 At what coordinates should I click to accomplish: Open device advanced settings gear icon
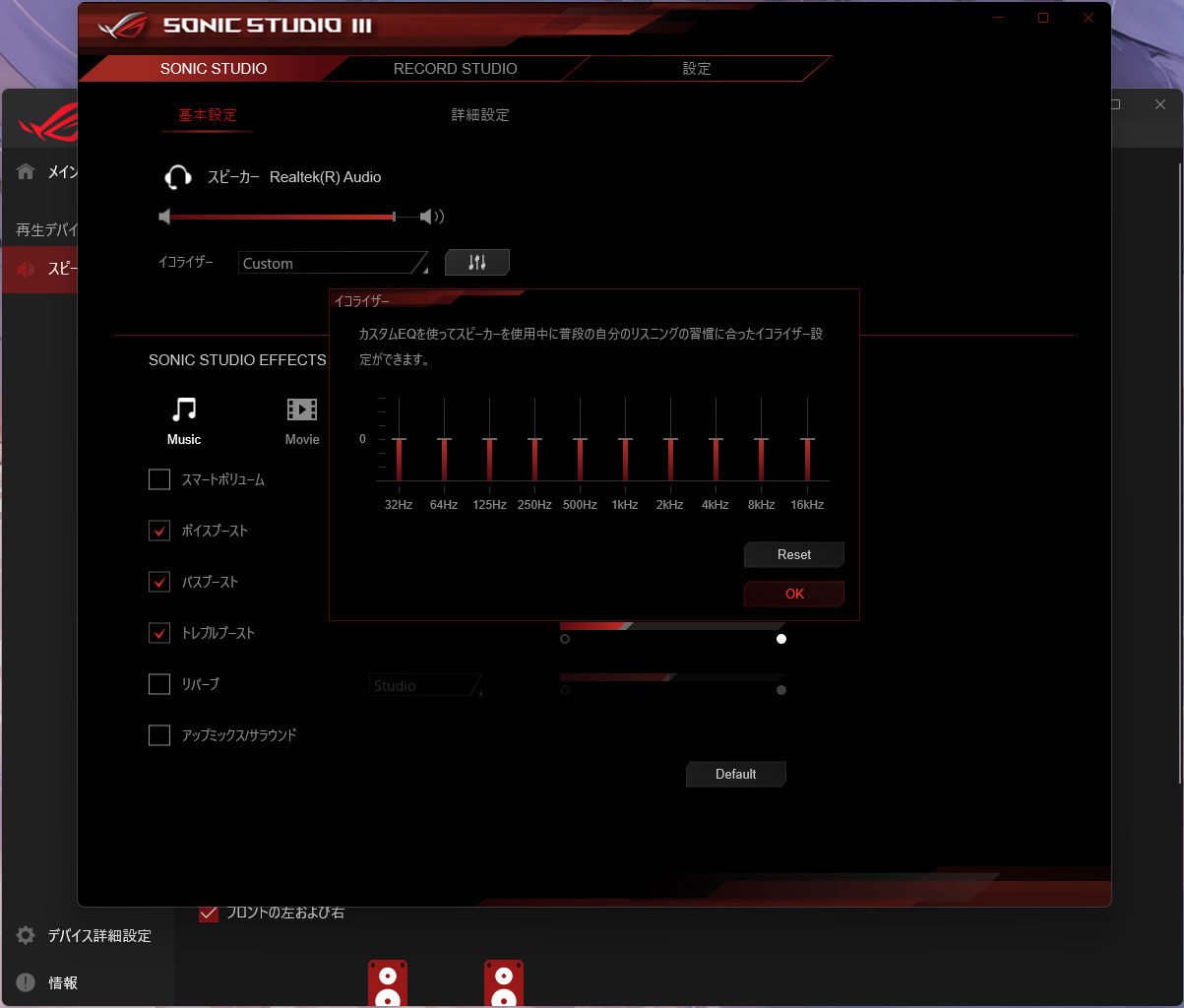click(26, 935)
